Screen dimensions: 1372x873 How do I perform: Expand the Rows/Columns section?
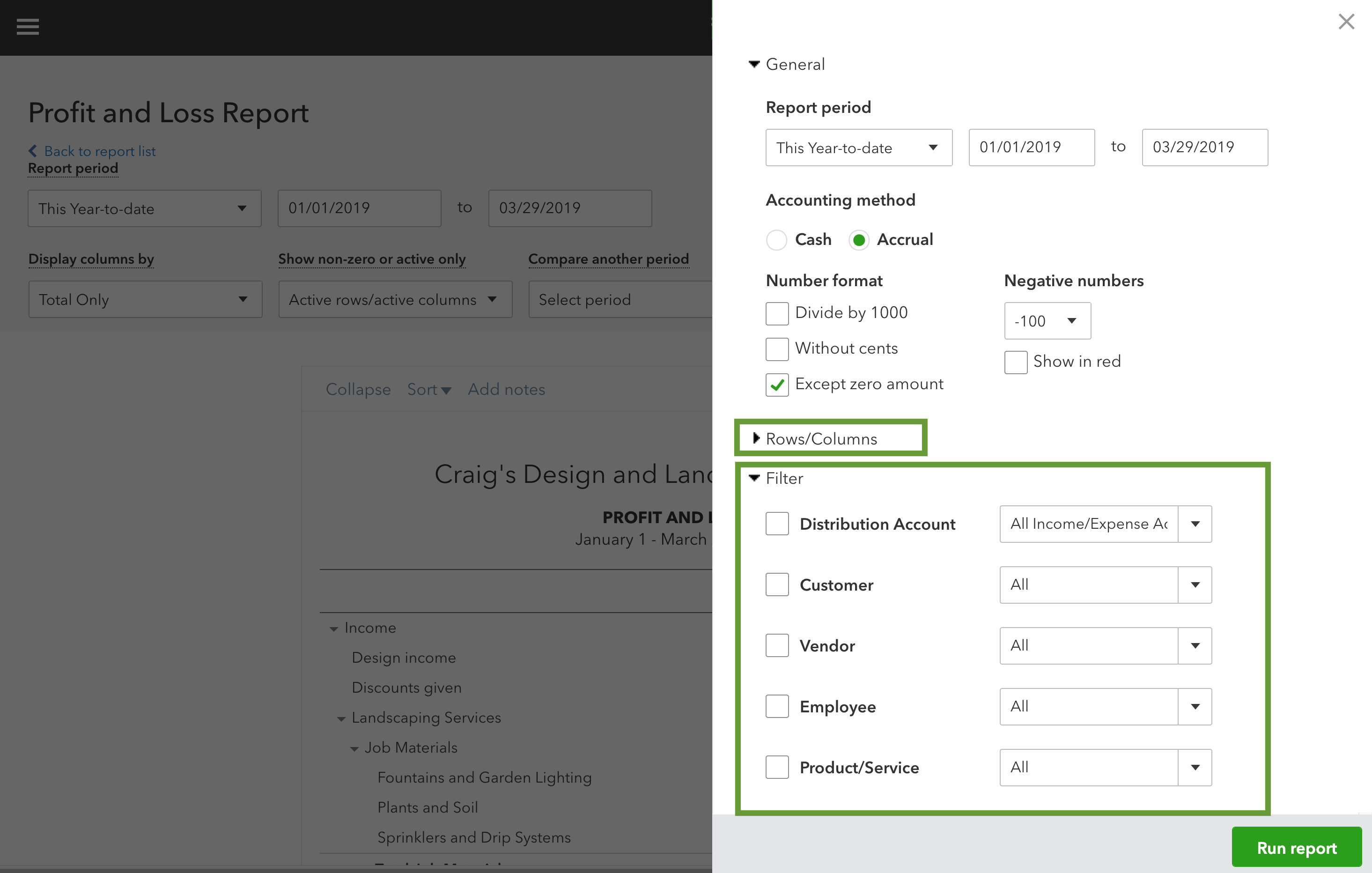coord(820,439)
